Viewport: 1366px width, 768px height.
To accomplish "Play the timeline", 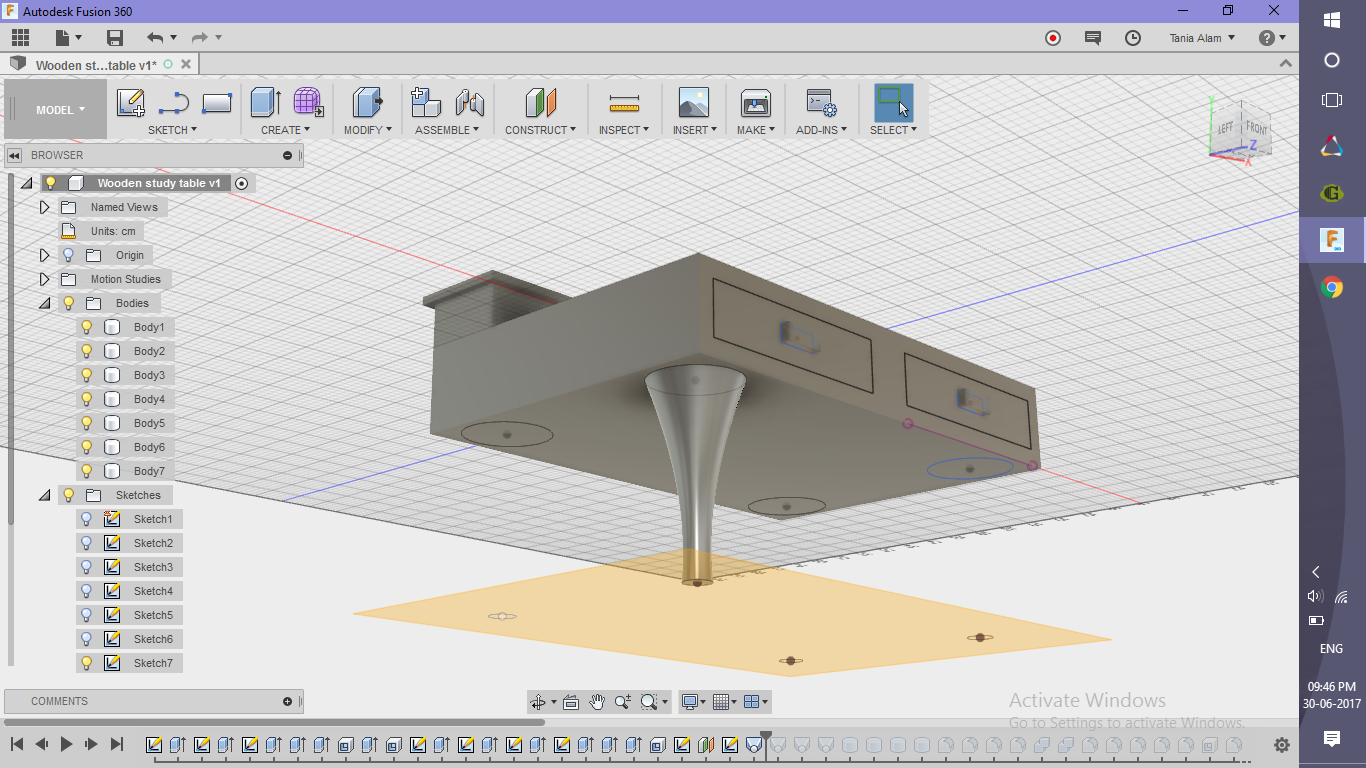I will [66, 745].
